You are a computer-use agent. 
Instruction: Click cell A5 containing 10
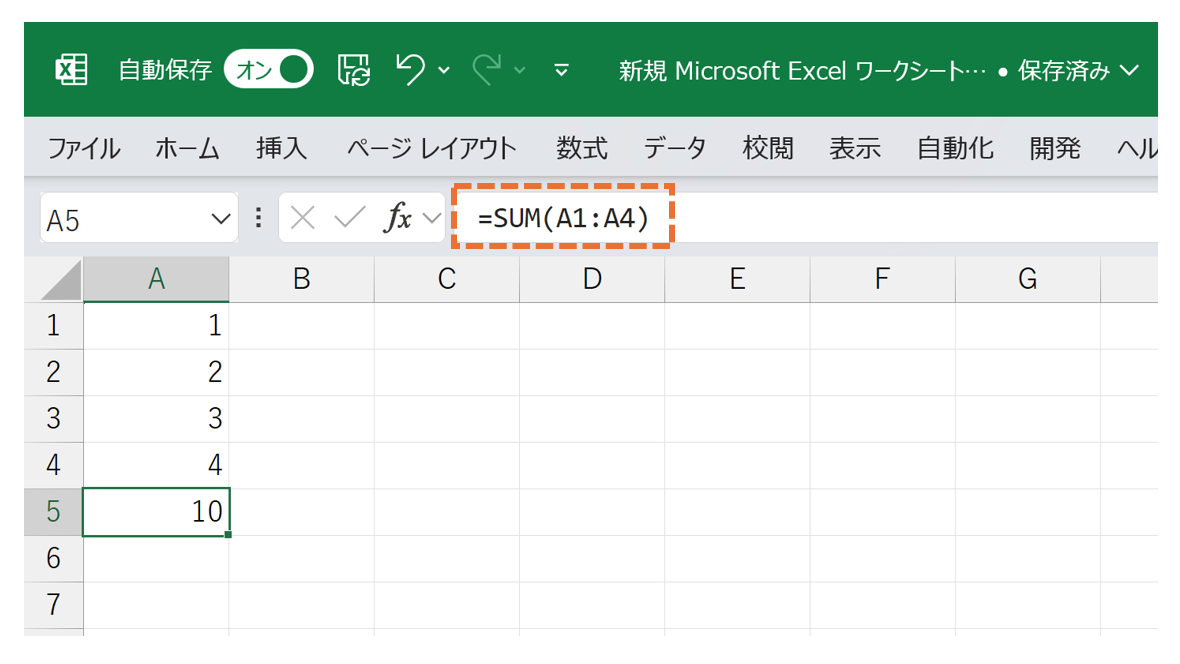pyautogui.click(x=156, y=512)
